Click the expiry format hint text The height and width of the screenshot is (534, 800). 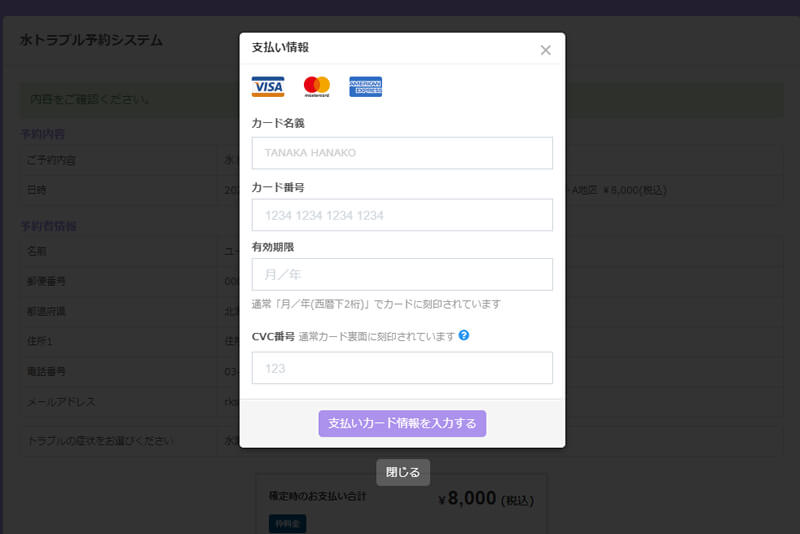click(x=376, y=303)
